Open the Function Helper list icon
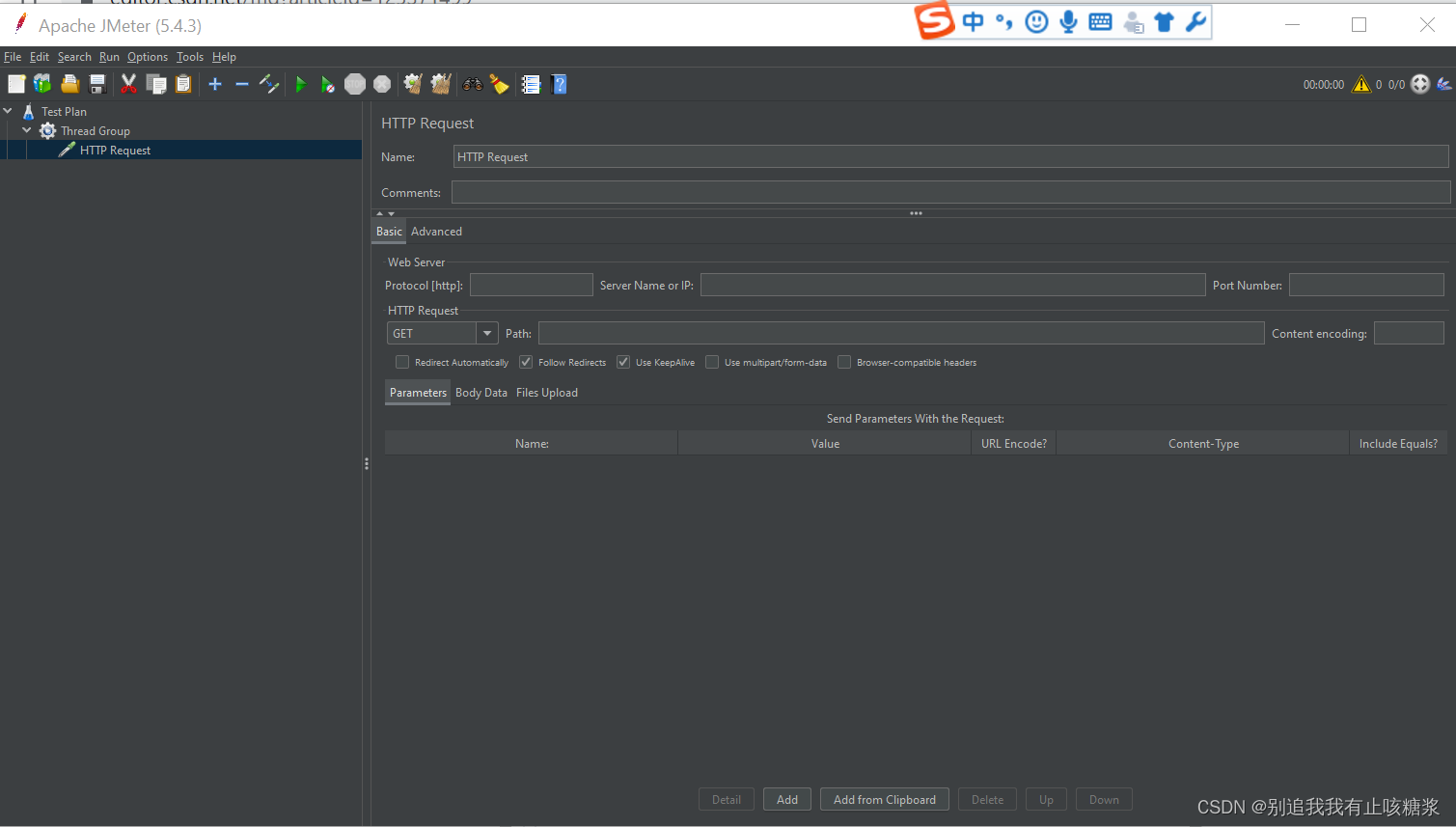Screen dimensions: 1456x827 (531, 85)
